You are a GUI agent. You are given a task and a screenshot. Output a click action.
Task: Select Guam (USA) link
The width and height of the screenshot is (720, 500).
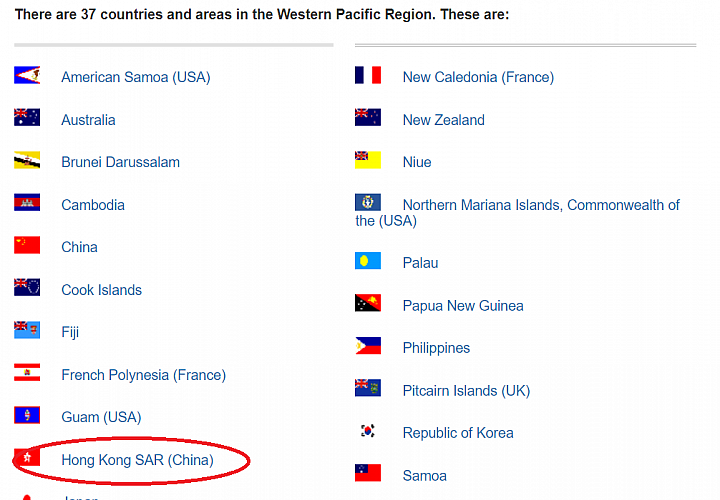101,417
